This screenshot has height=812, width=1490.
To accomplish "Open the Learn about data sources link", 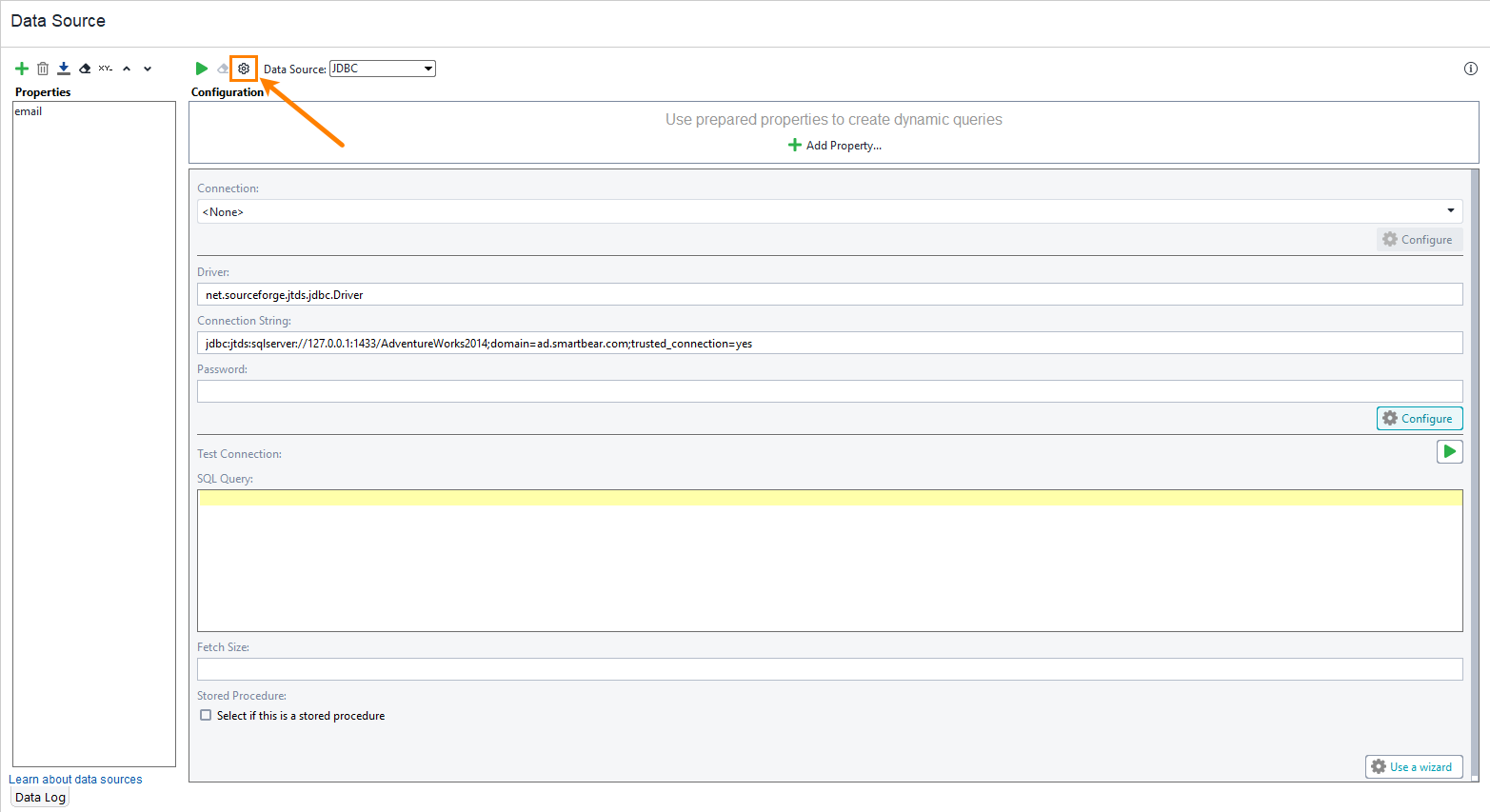I will click(x=75, y=779).
